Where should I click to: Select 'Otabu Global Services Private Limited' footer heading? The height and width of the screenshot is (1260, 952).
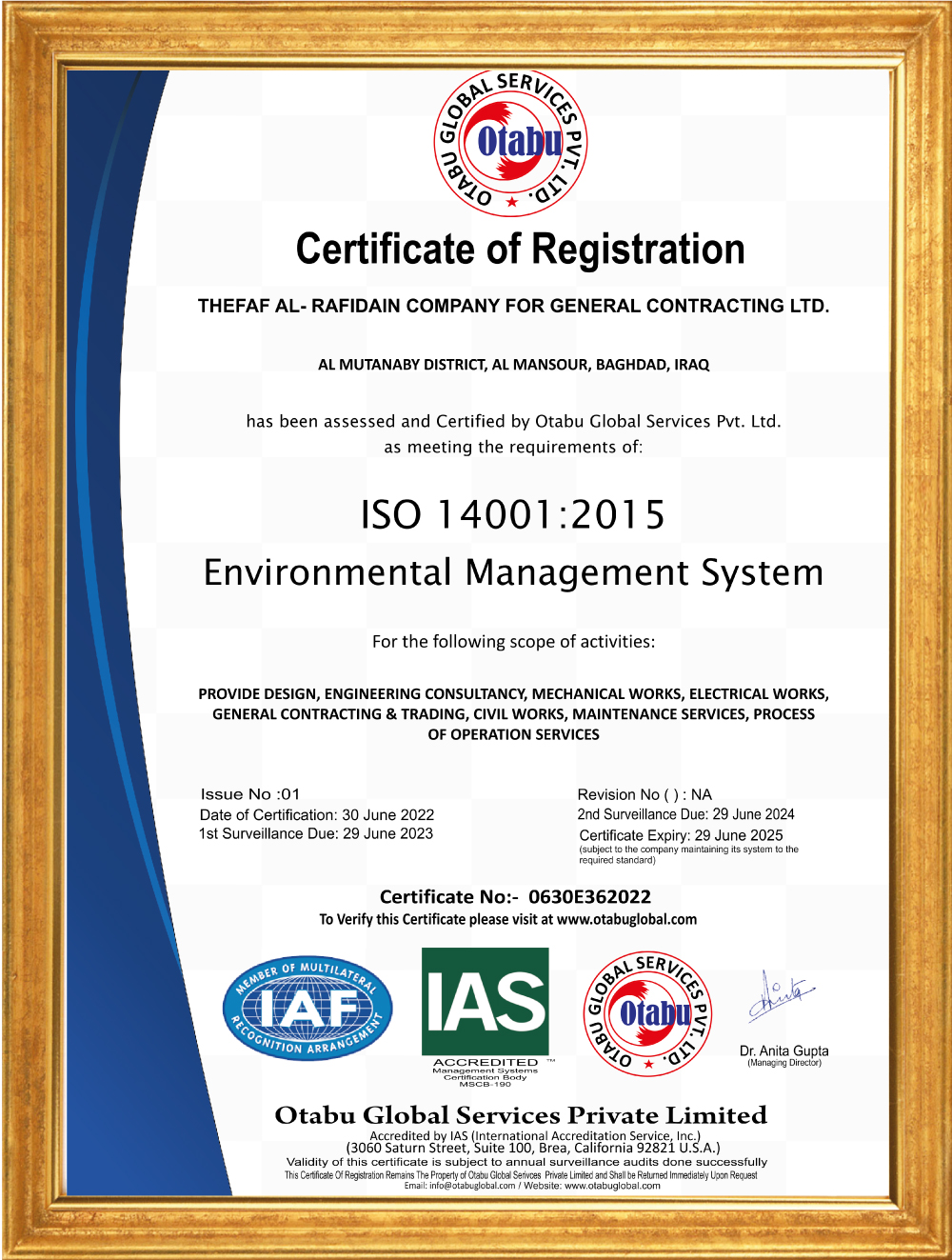coord(521,1115)
